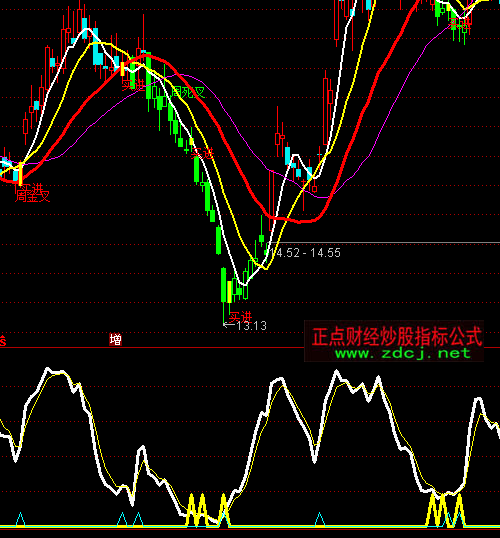500x538 pixels.
Task: Click the 14.52 - 14.55 price gap label
Action: point(305,253)
